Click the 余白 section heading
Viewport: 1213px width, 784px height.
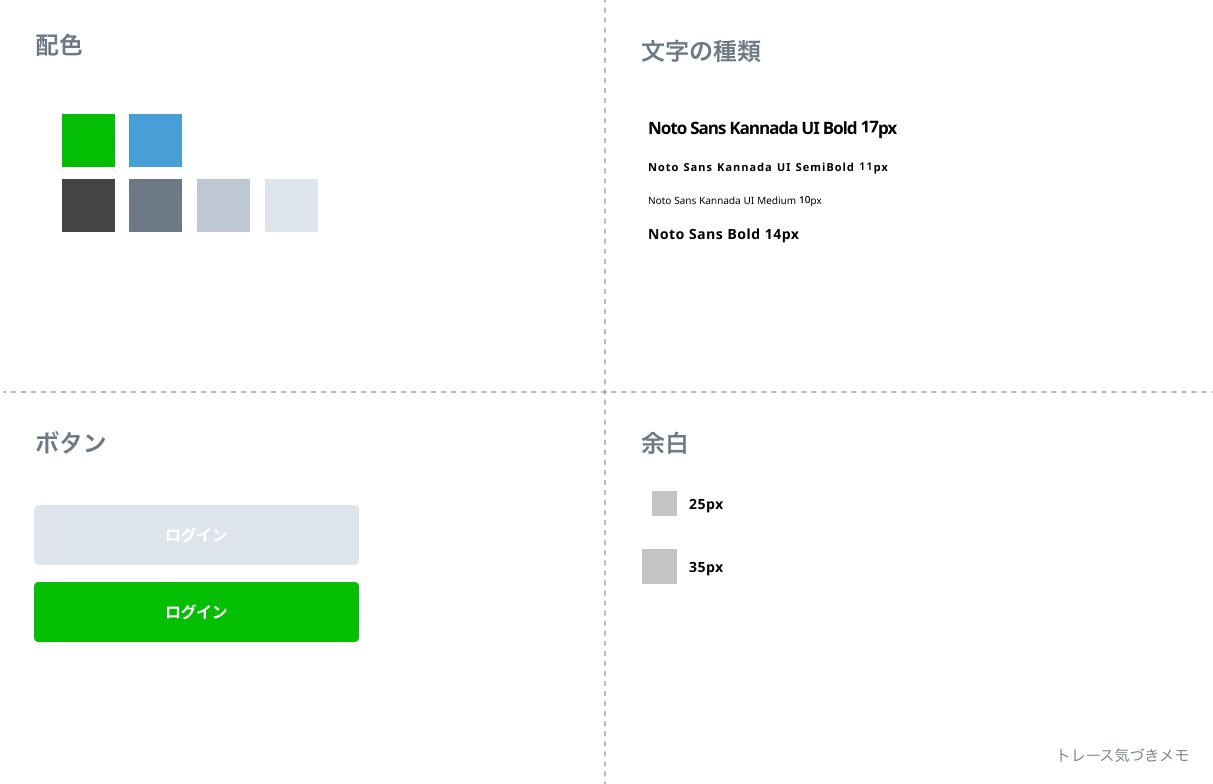(x=664, y=443)
